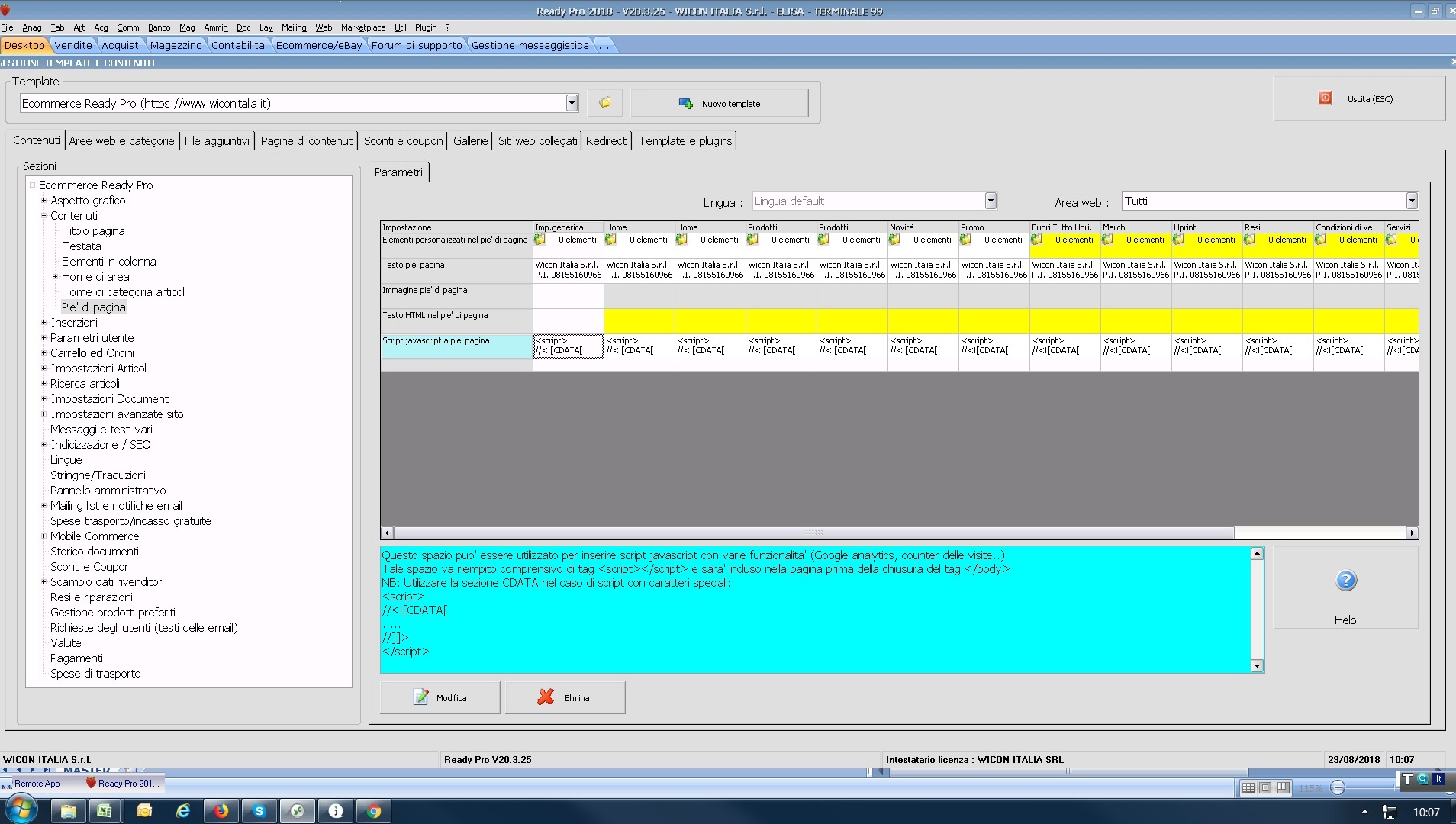1456x824 pixels.
Task: Expand the Aspetto grafico tree node
Action: pos(43,201)
